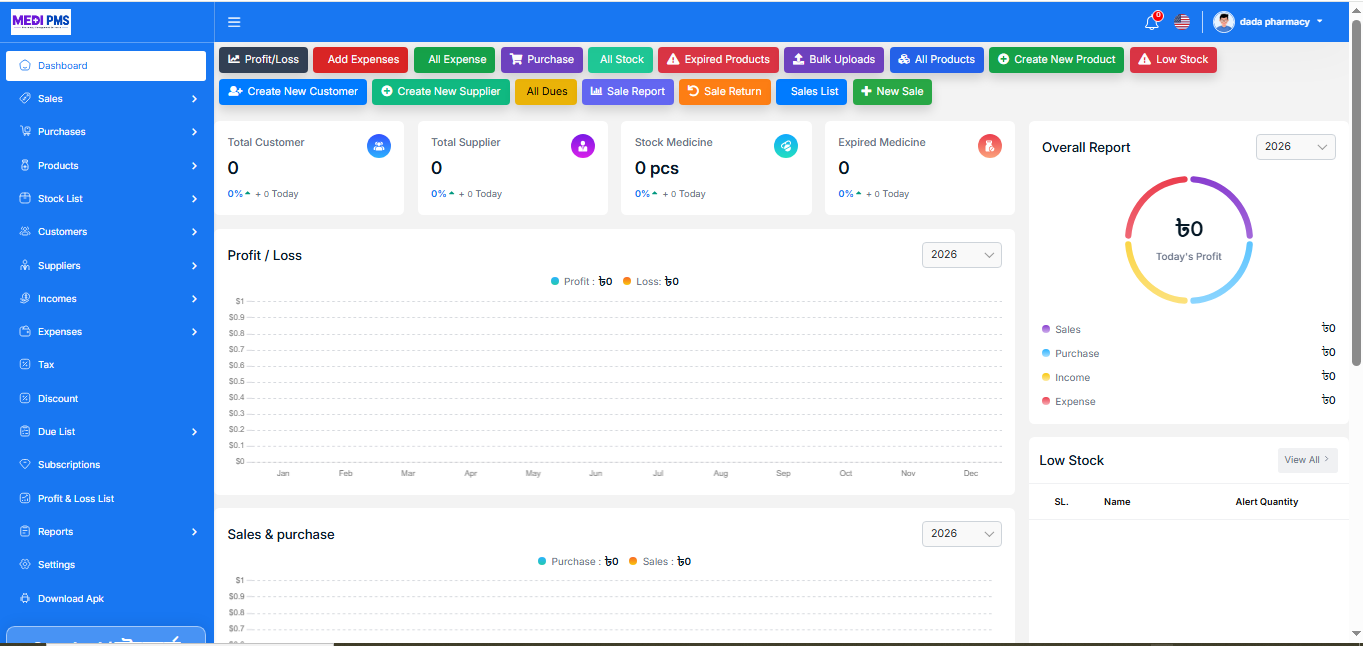Click the All Dues button
This screenshot has width=1363, height=646.
(546, 92)
